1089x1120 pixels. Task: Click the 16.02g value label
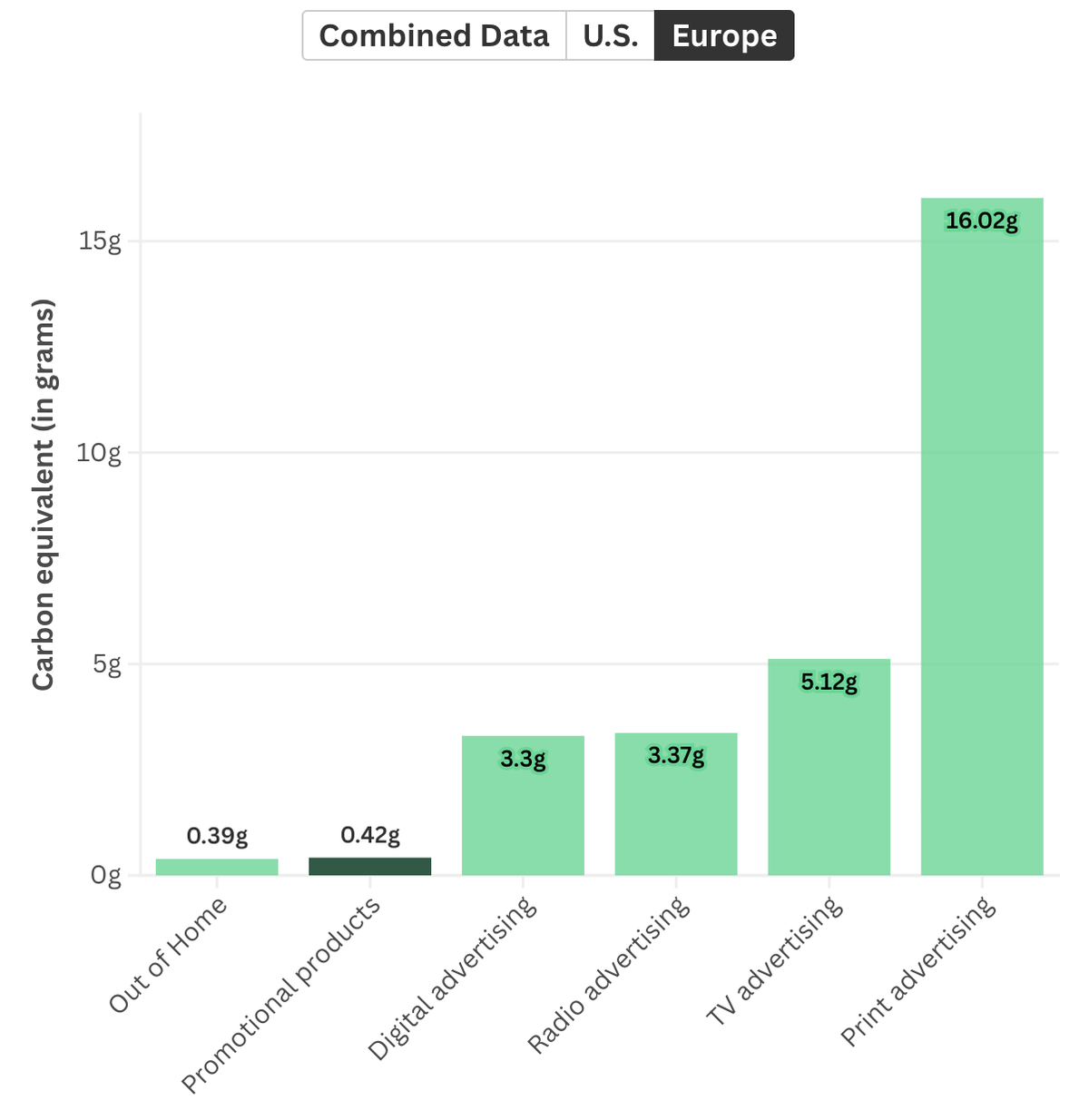point(982,221)
